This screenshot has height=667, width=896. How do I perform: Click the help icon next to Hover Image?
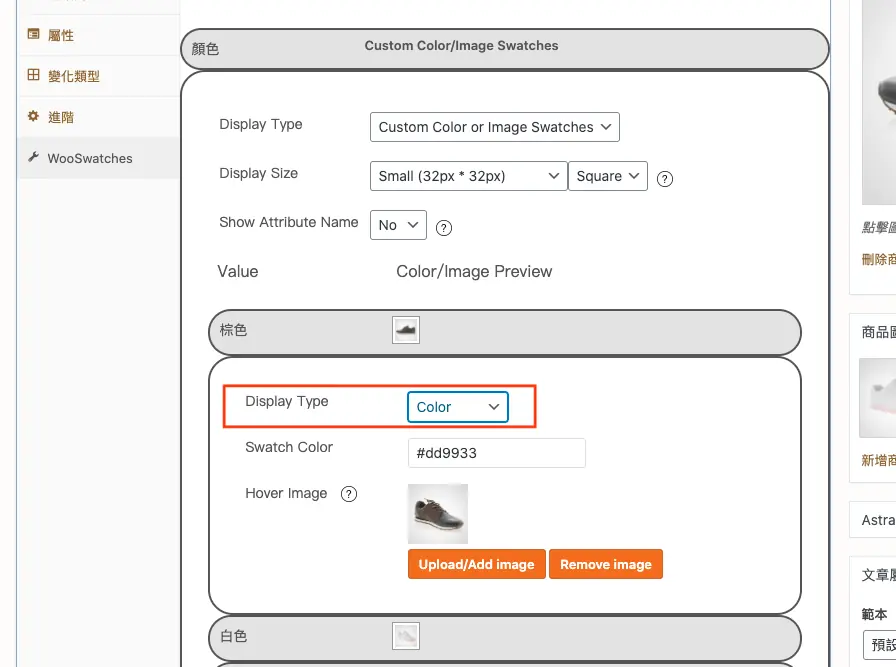tap(349, 494)
